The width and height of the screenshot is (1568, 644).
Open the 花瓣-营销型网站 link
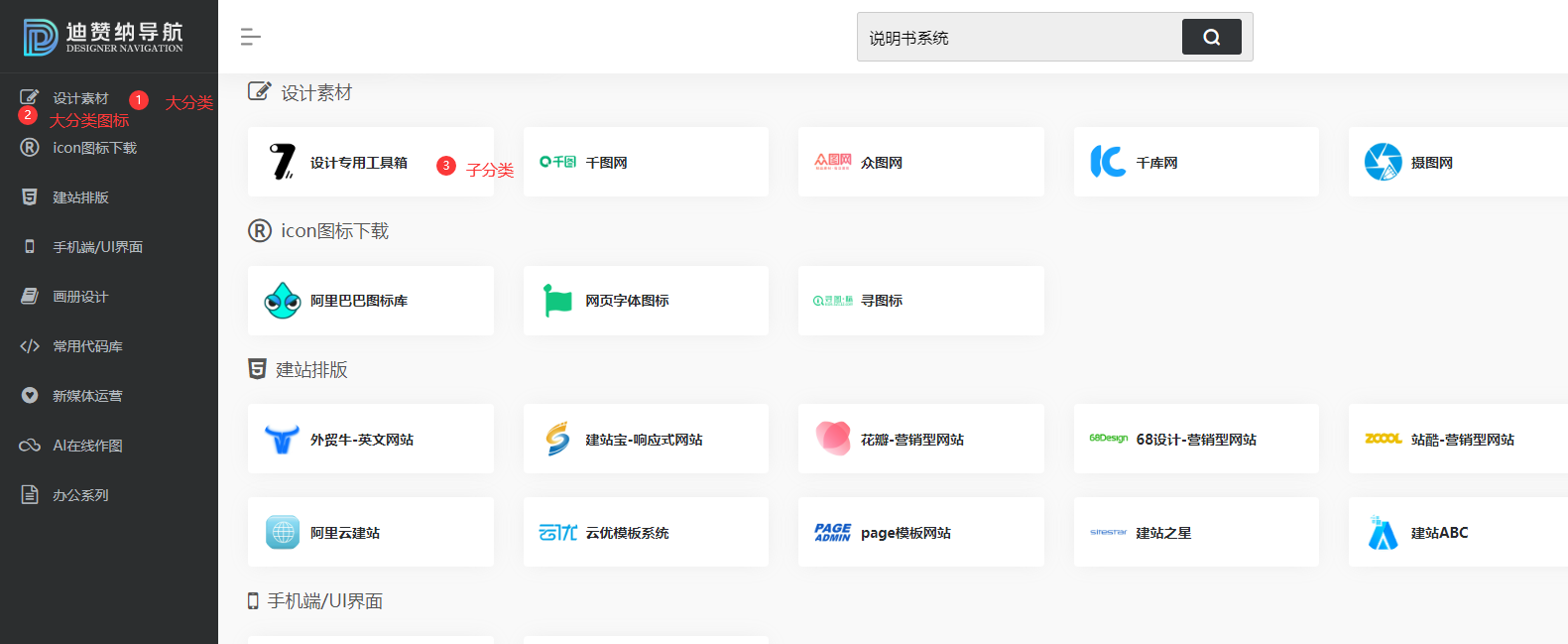click(x=912, y=440)
